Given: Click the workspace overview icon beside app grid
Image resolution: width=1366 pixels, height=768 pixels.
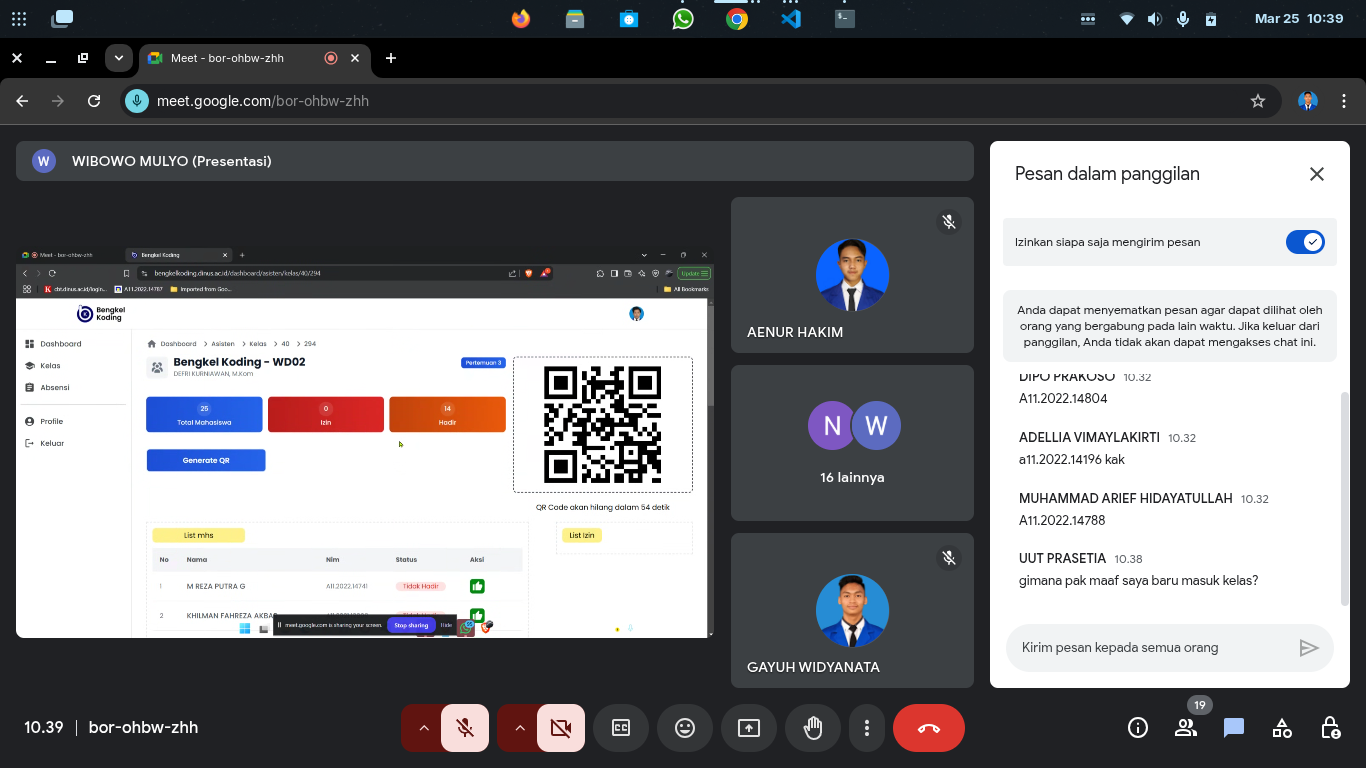Looking at the screenshot, I should [62, 19].
